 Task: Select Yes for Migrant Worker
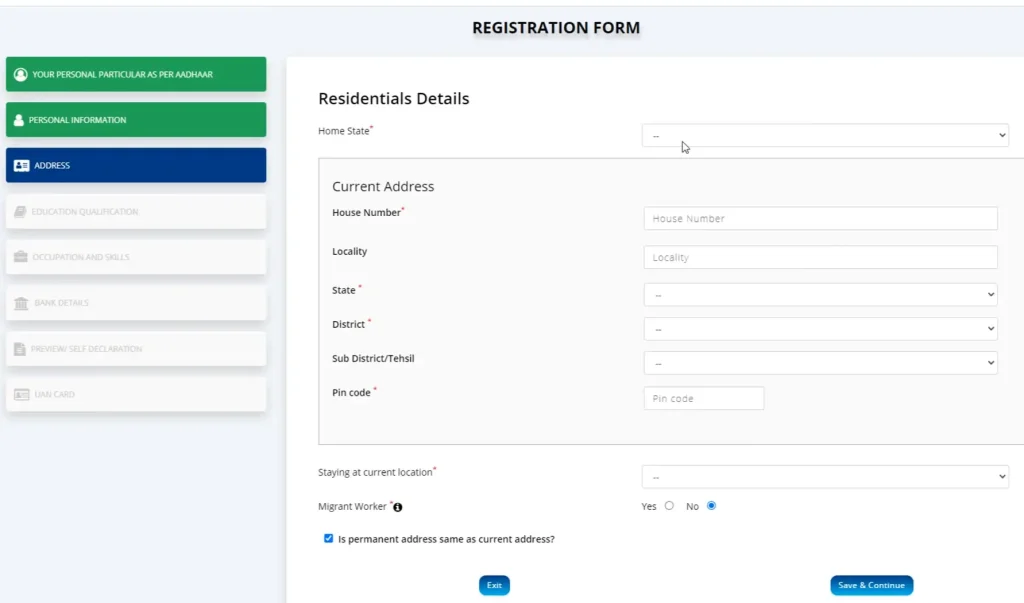coord(669,506)
